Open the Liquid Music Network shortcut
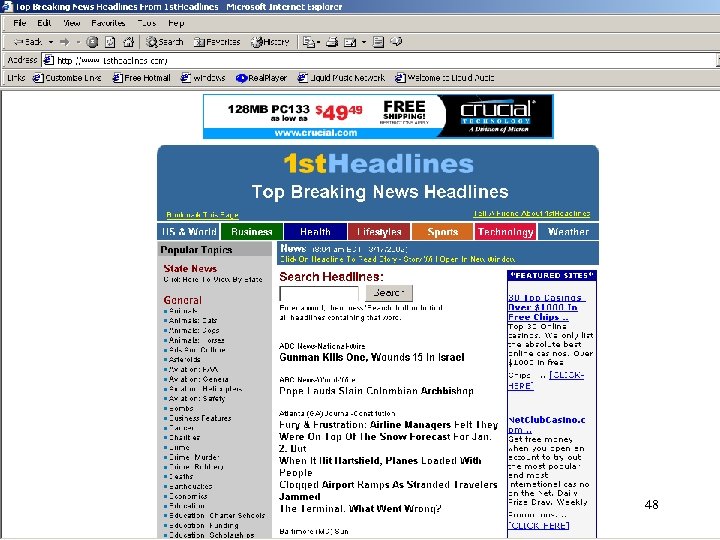 (x=341, y=78)
